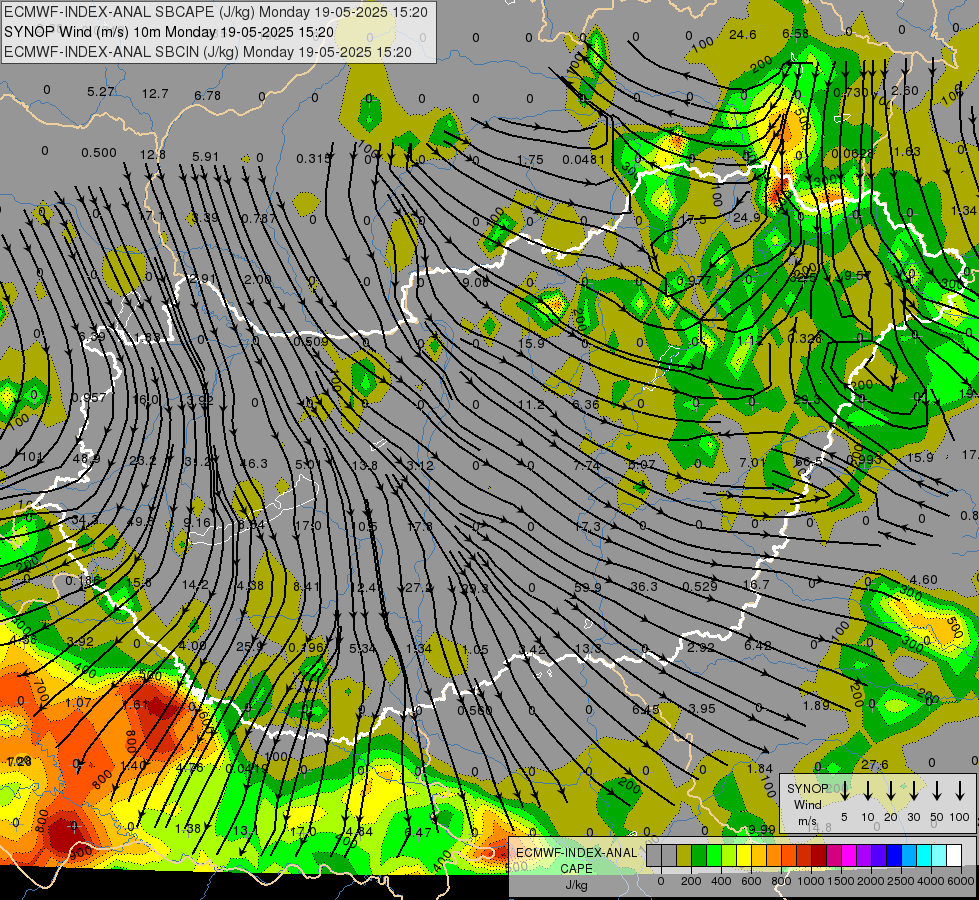
Task: Click the 6.42 value on the map
Action: coord(757,646)
